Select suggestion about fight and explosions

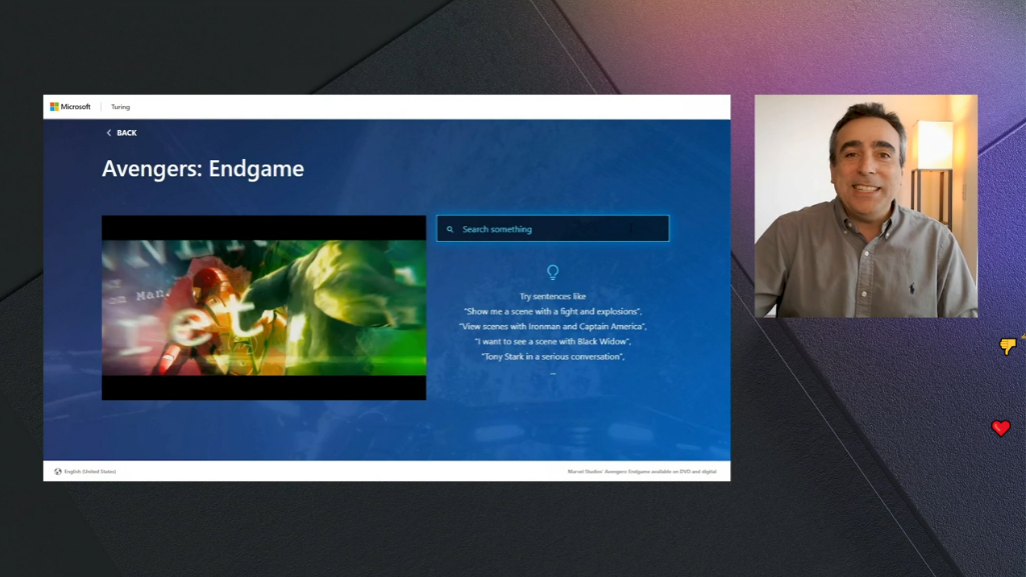point(553,311)
